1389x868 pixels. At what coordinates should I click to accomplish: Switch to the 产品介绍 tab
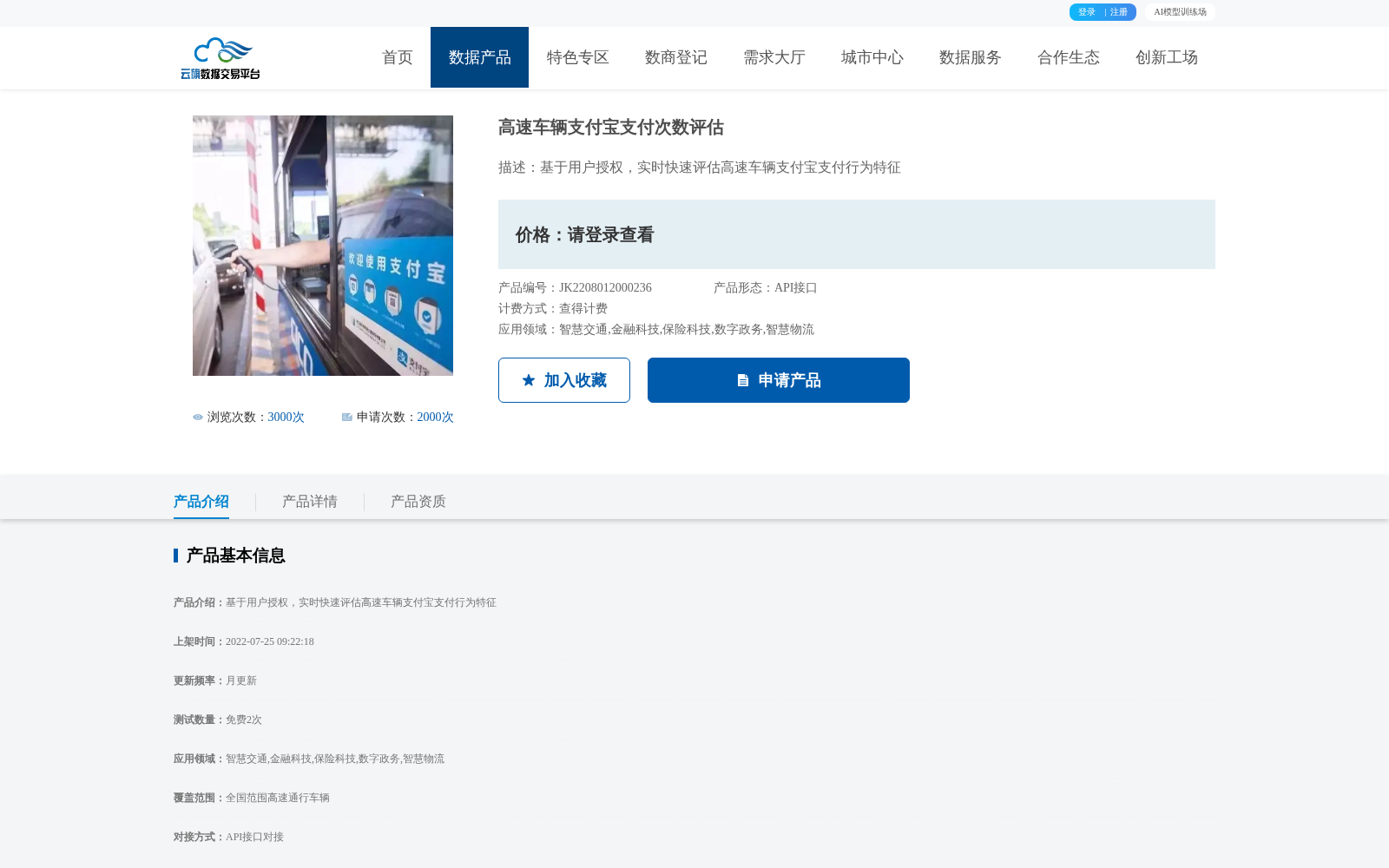(201, 502)
